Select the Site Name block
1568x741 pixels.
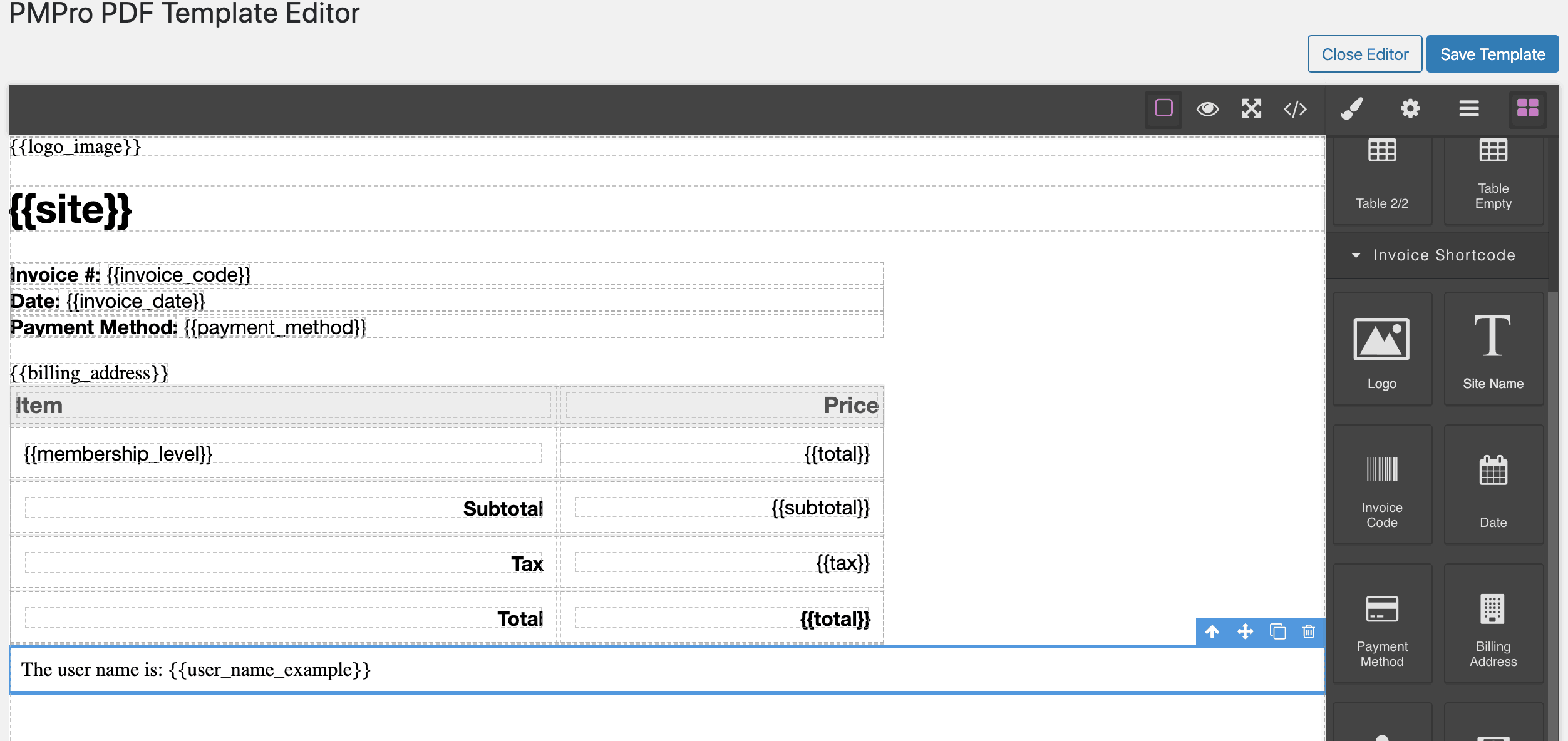click(1494, 349)
